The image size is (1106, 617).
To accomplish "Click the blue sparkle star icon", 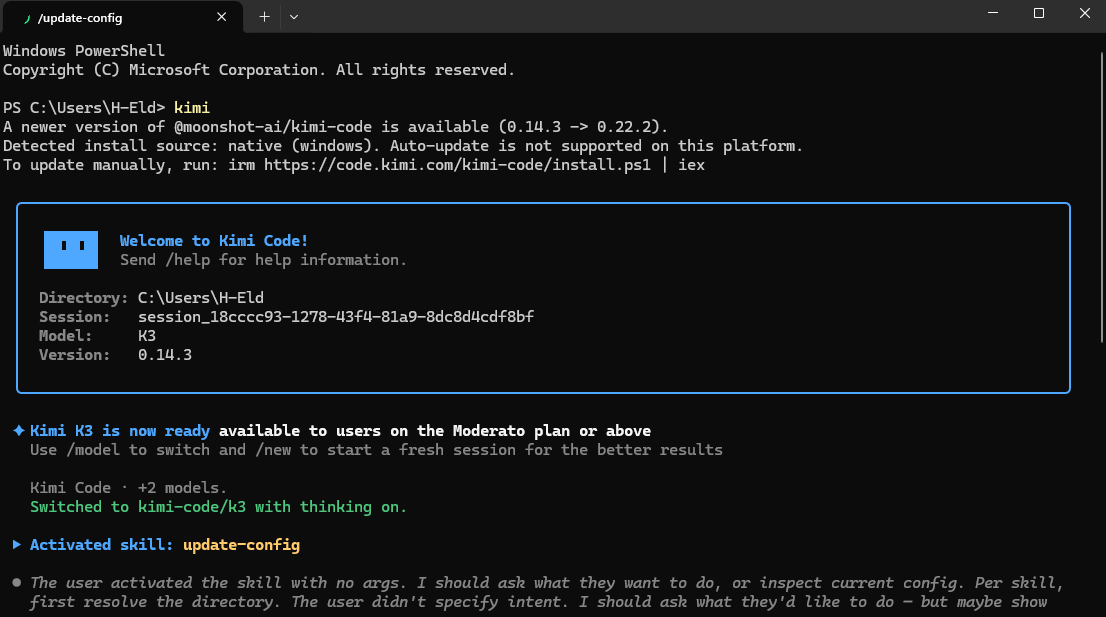I will pyautogui.click(x=19, y=430).
